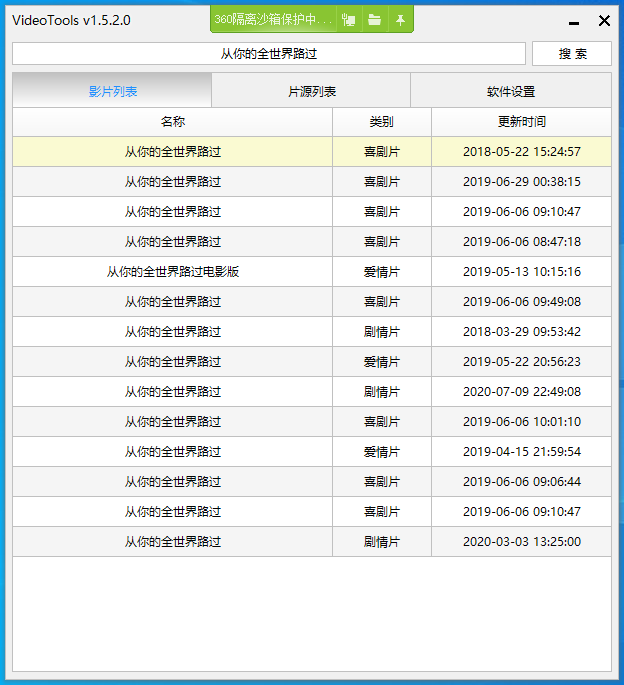624x685 pixels.
Task: Select the date cell 2018-03-29 09:53:42
Action: pos(522,332)
